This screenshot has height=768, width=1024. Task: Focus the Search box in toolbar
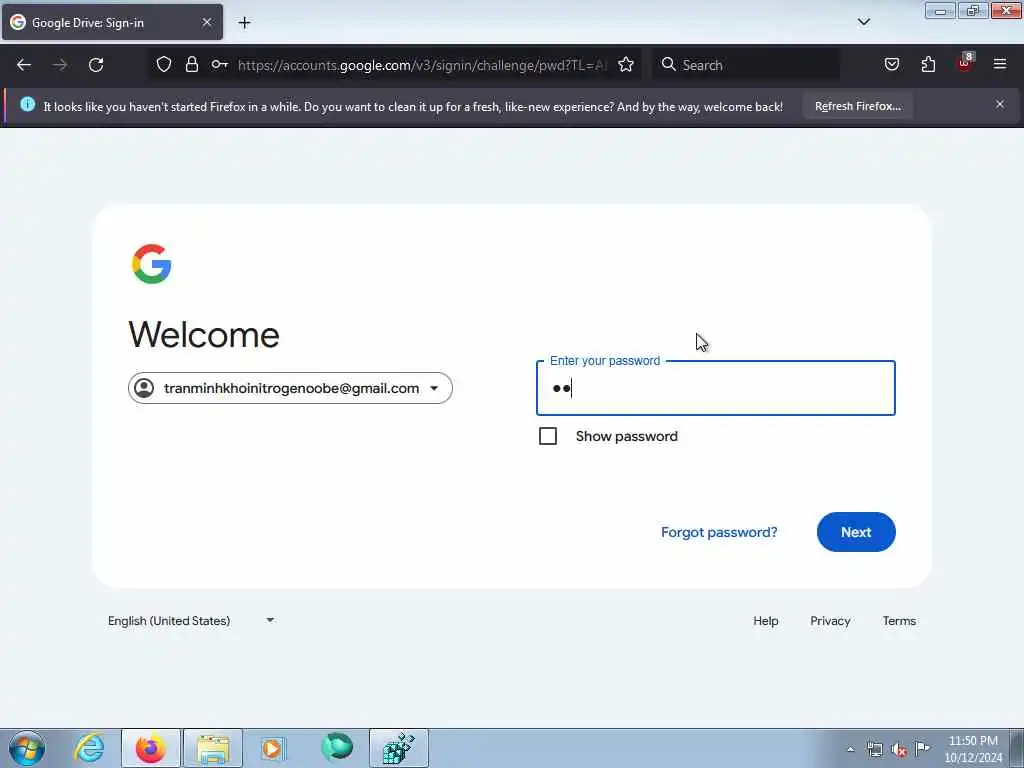[746, 65]
